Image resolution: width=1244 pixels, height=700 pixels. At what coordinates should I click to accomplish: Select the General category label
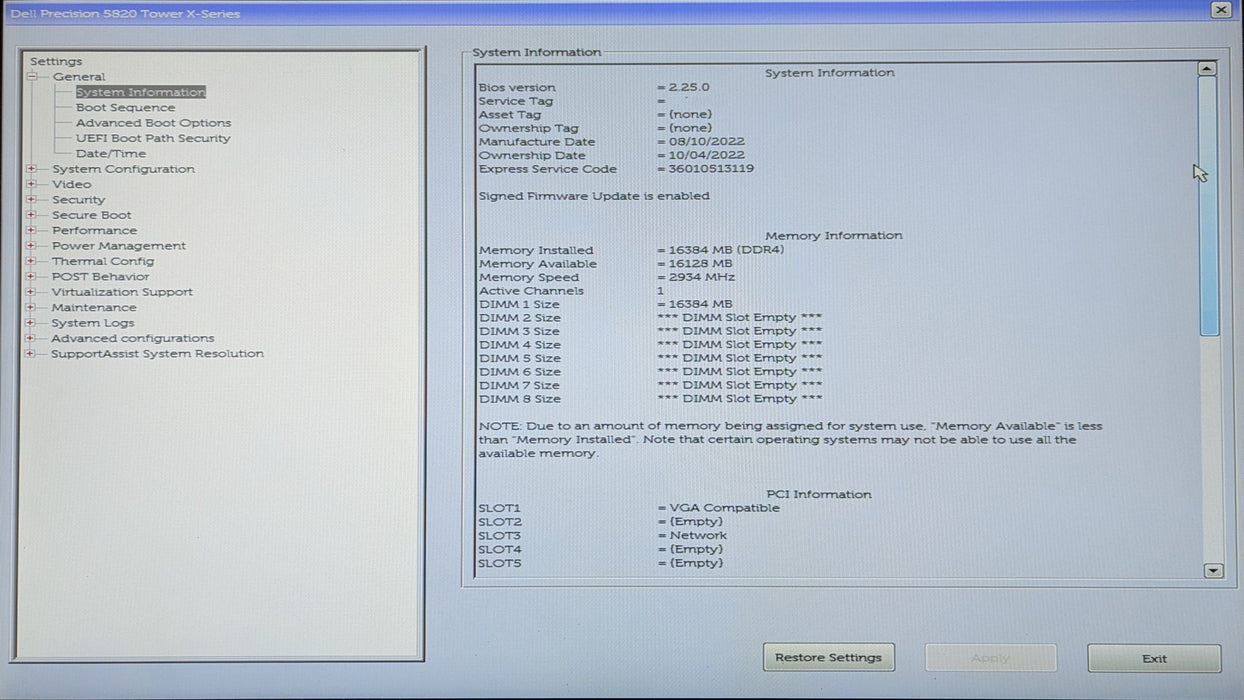(x=79, y=77)
